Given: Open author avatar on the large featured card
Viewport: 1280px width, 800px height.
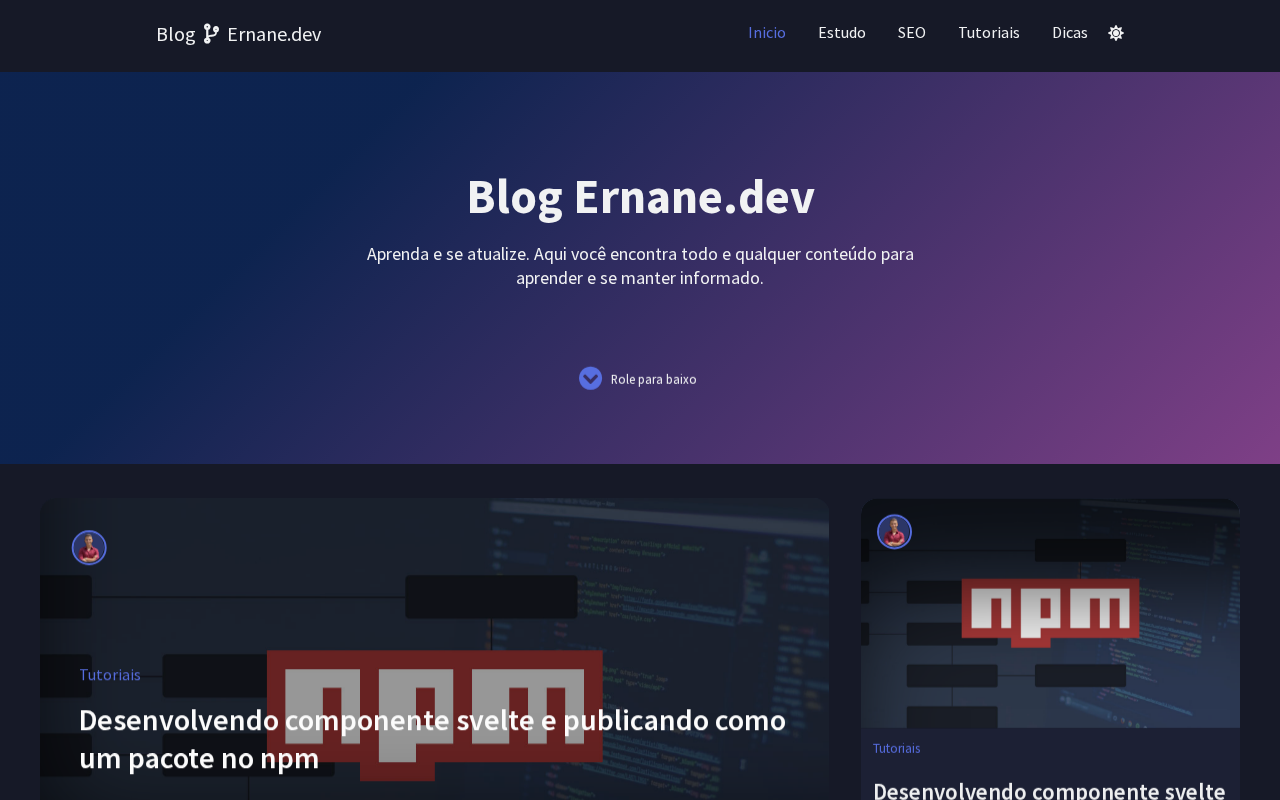Looking at the screenshot, I should click(89, 548).
